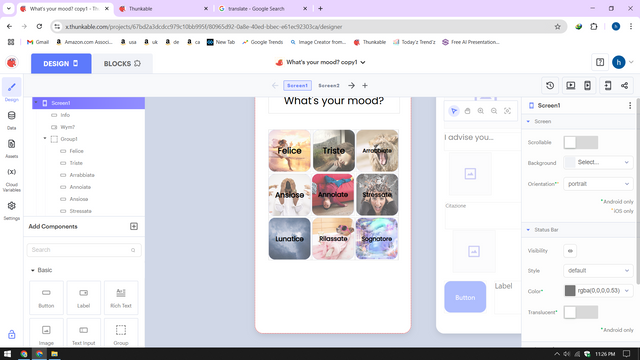Click Rich Text component tile
This screenshot has width=640, height=360.
(121, 298)
